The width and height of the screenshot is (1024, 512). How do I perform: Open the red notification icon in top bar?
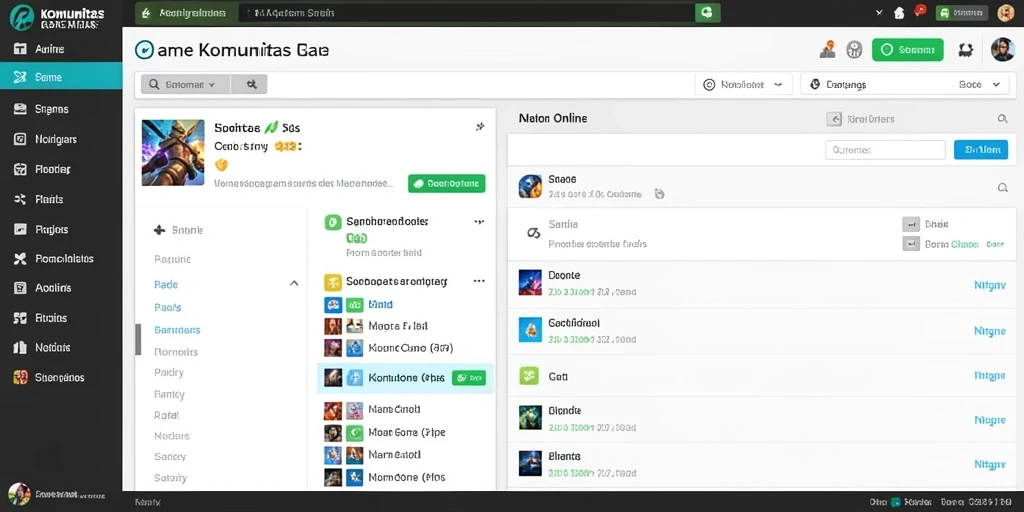tap(920, 11)
